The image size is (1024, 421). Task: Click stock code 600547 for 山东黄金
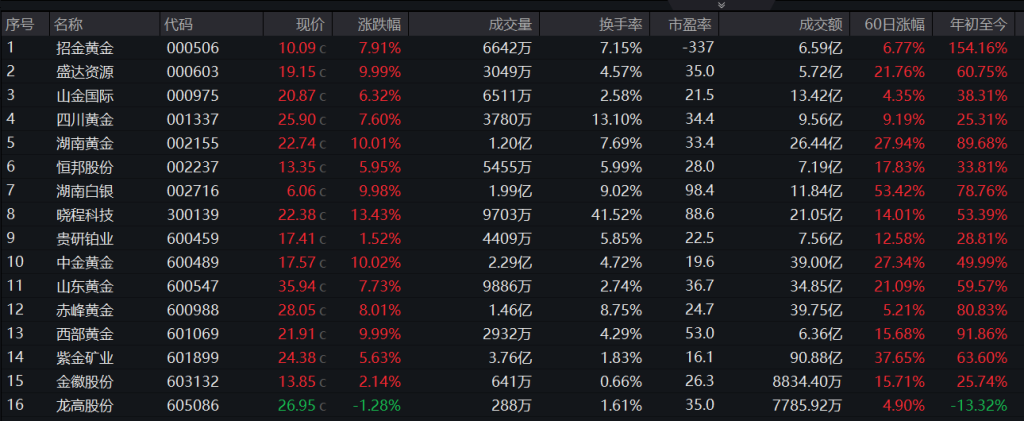pos(193,287)
